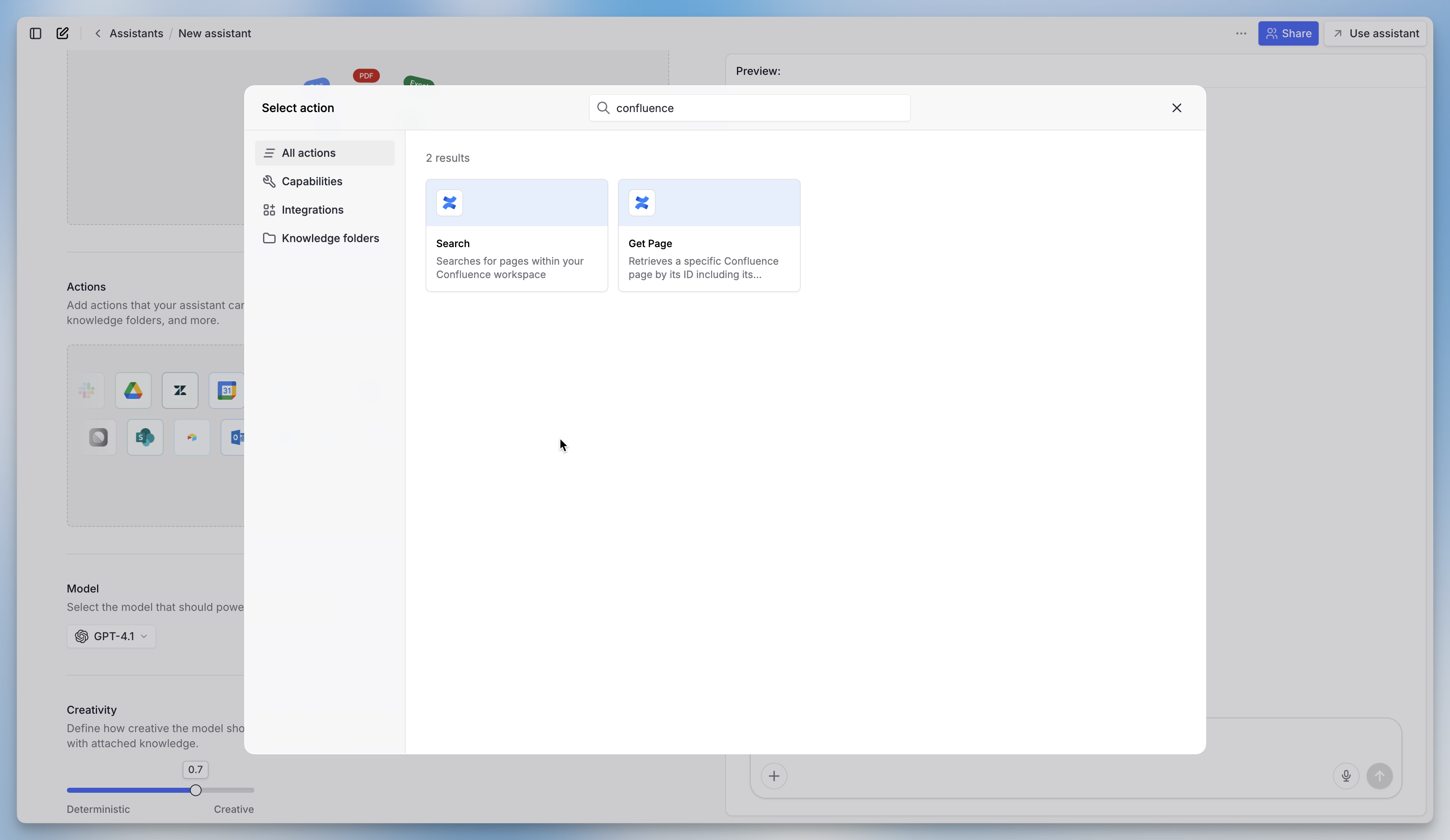
Task: Click the Confluence icon on Search card
Action: coord(449,203)
